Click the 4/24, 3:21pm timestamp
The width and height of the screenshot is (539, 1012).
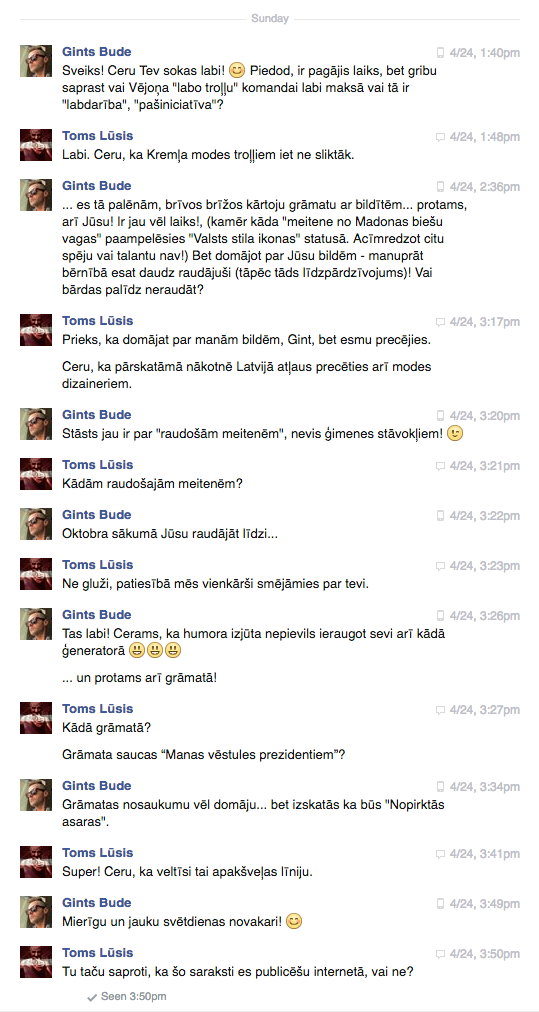[485, 466]
